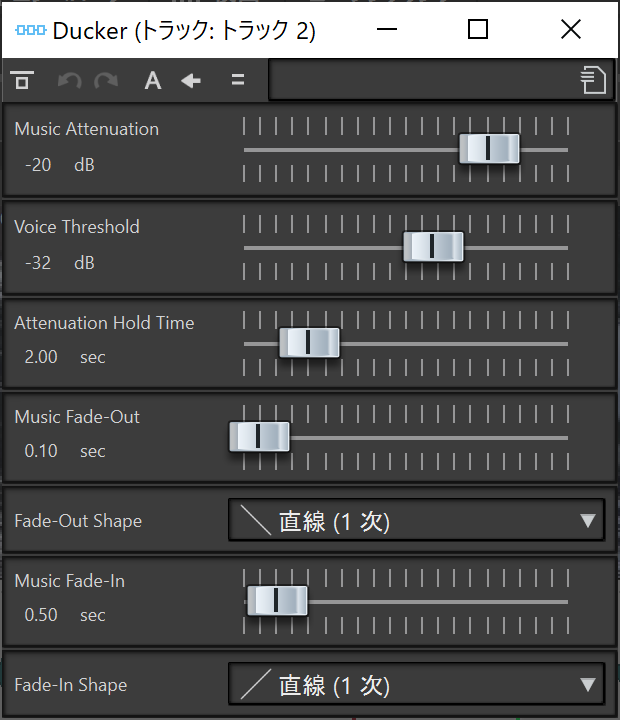
Task: Click the Music Attenuation slider handle
Action: point(489,149)
